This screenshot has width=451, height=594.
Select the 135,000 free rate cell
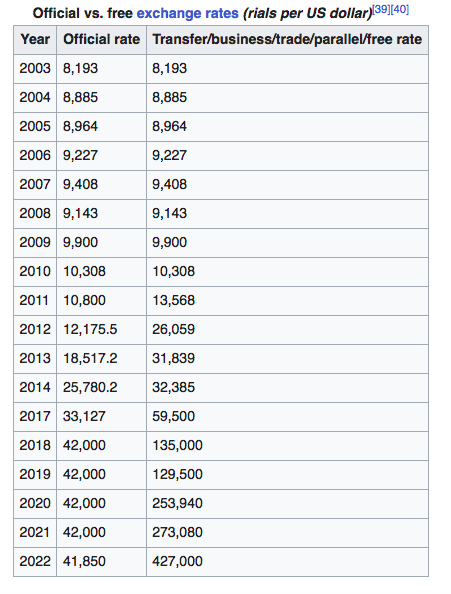(287, 446)
